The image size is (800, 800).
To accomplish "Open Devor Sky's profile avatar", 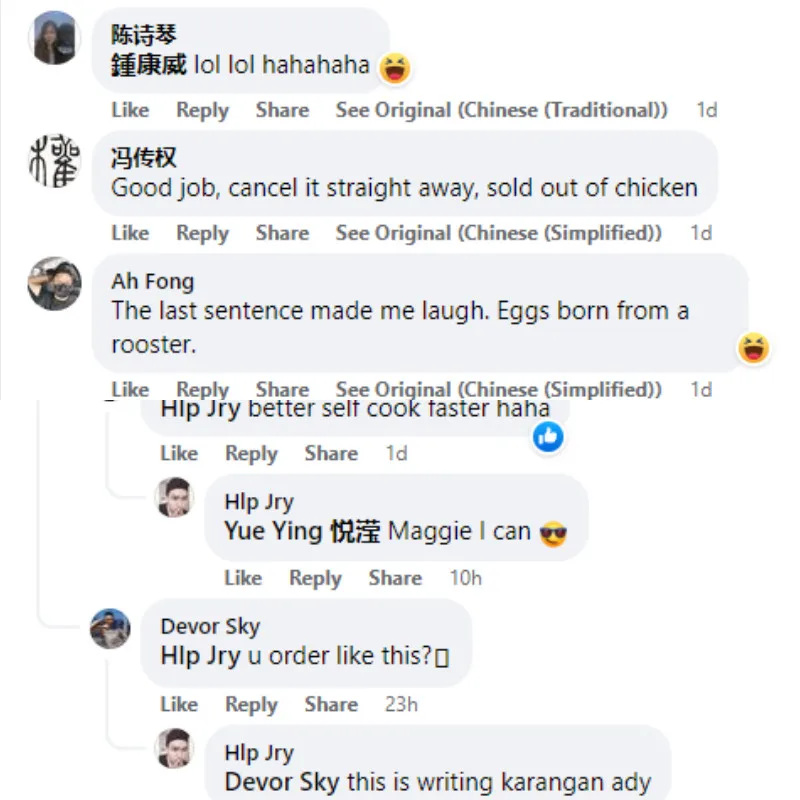I will (x=110, y=629).
